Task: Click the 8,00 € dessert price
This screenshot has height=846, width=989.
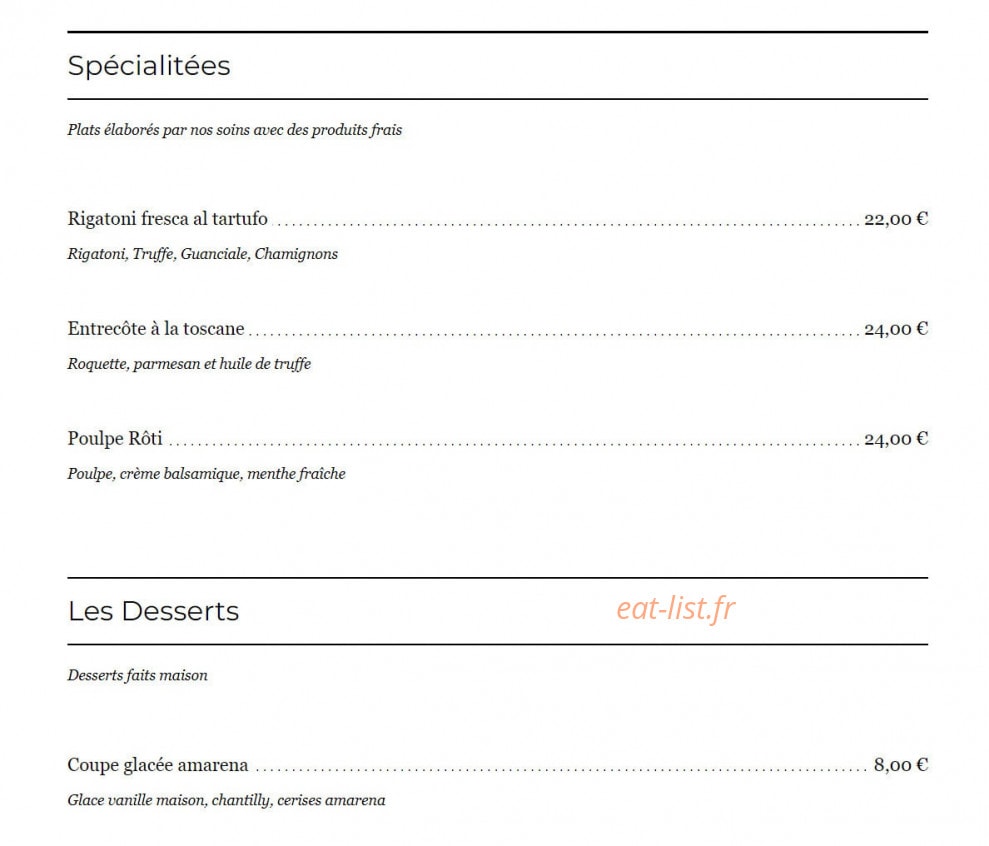Action: pyautogui.click(x=901, y=765)
